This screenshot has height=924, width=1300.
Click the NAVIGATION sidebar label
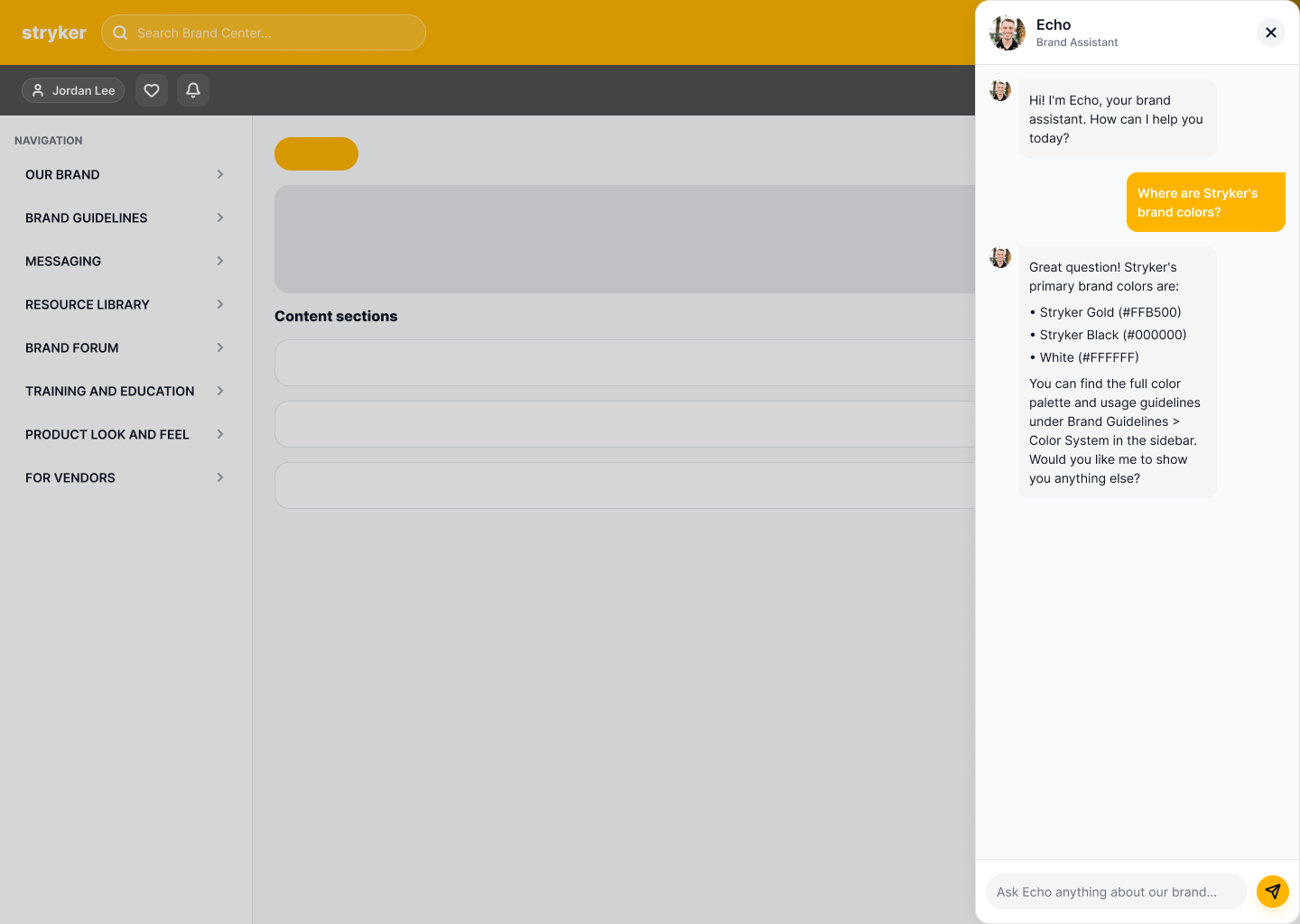point(49,141)
